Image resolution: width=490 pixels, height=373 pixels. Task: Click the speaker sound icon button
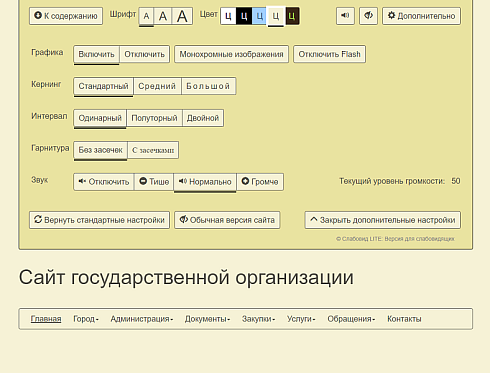[x=345, y=16]
